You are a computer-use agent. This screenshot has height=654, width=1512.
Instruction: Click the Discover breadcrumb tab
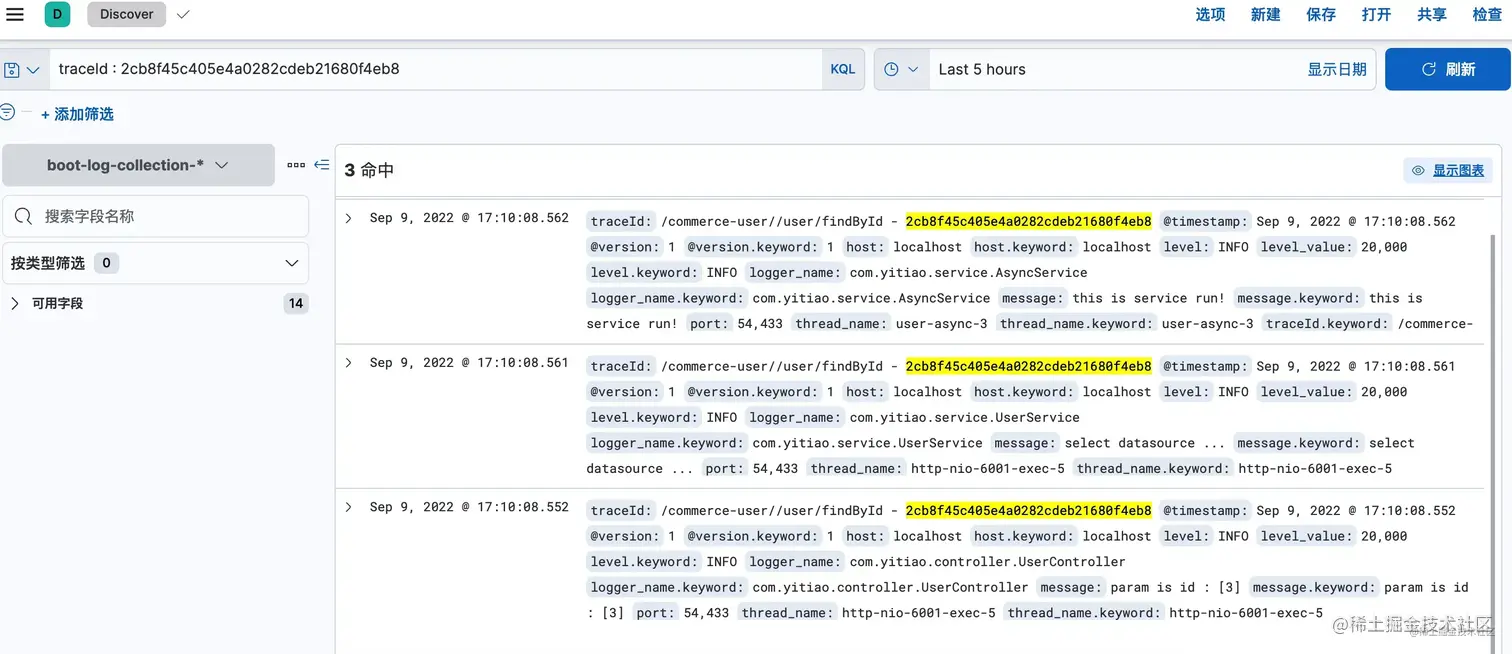(127, 14)
